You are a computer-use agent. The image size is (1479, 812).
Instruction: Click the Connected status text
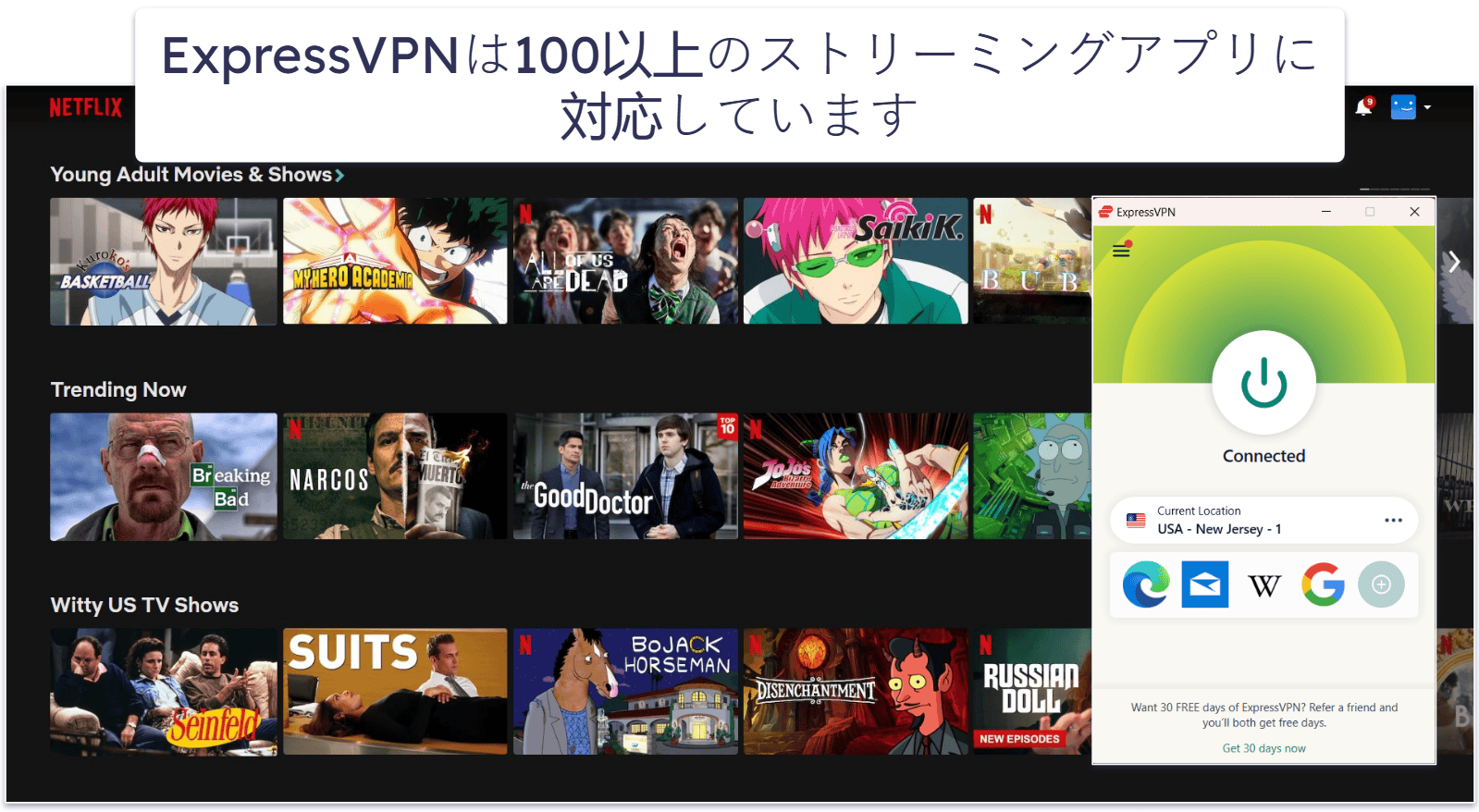pyautogui.click(x=1263, y=456)
